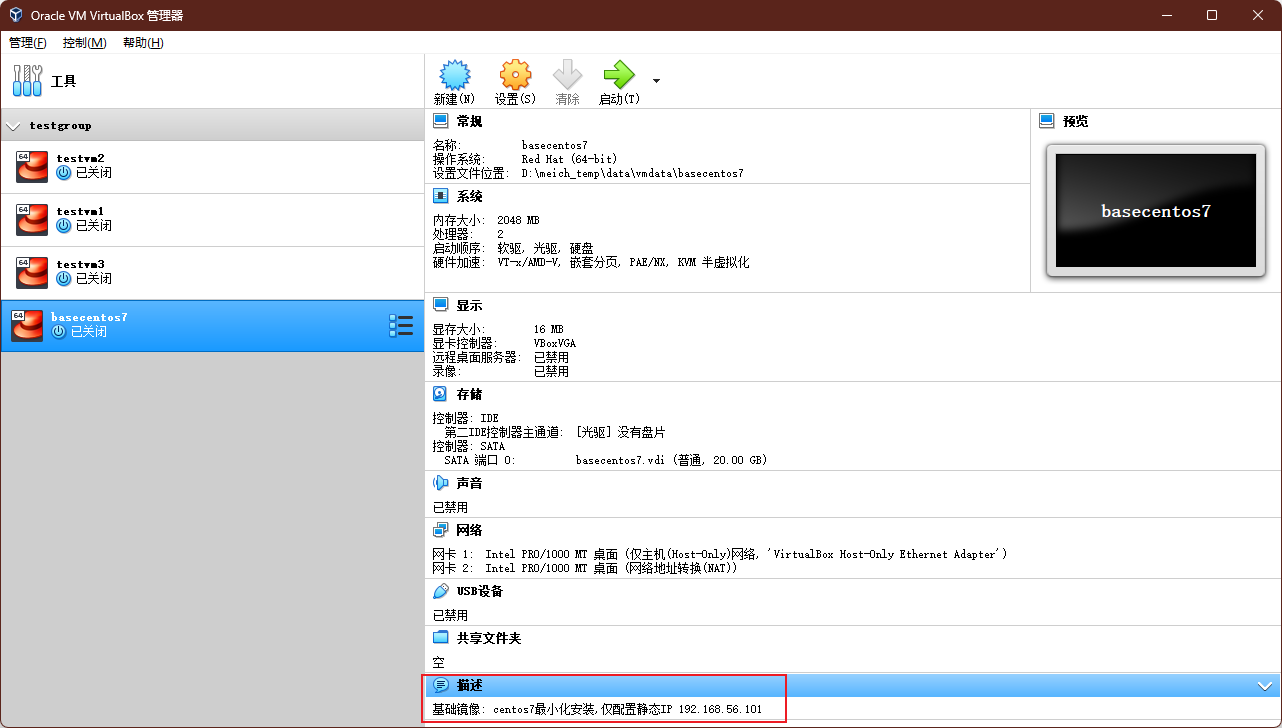Click the settings file path D:\meich_temp
This screenshot has height=728, width=1282.
[632, 173]
